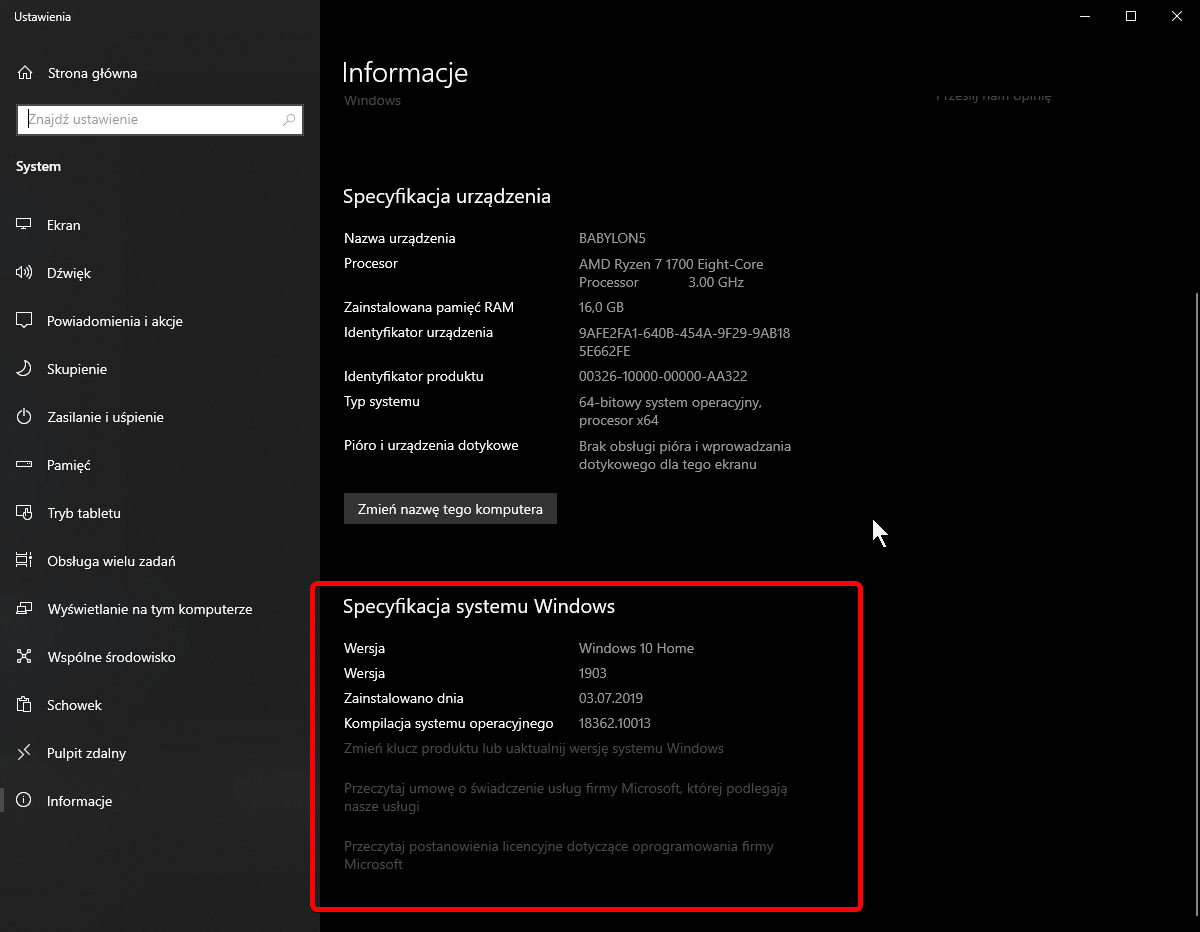Click the search magnifier icon

point(290,120)
